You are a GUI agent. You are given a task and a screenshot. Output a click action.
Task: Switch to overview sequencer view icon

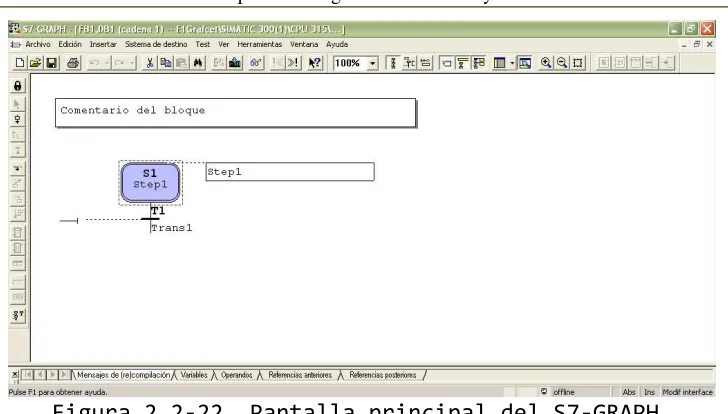point(393,63)
